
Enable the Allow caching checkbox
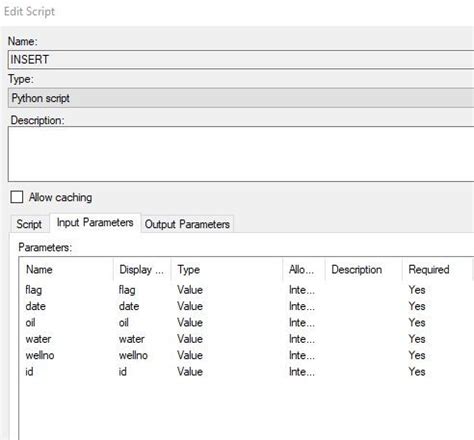pos(17,197)
